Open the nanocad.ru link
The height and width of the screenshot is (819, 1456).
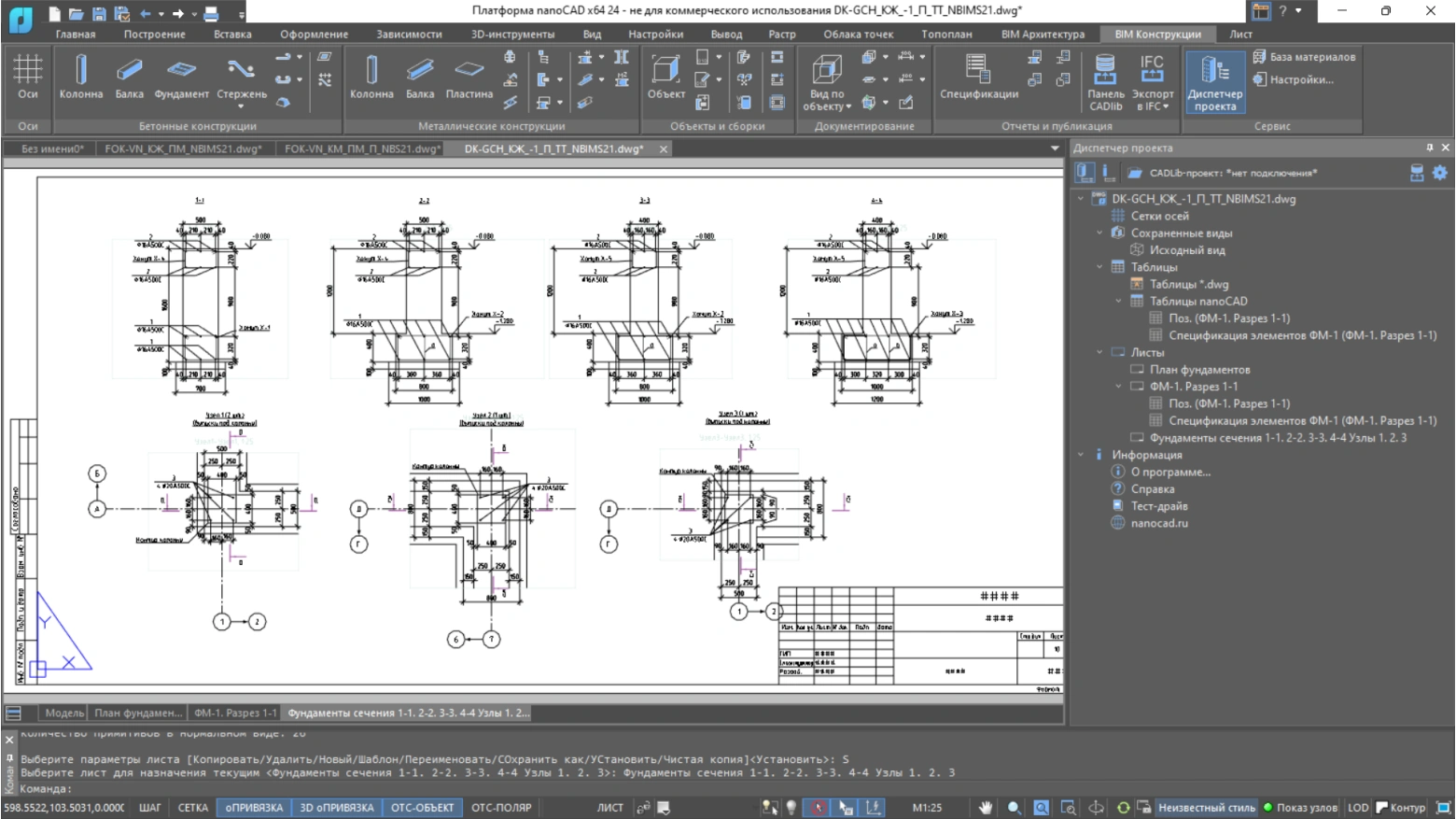(1159, 524)
